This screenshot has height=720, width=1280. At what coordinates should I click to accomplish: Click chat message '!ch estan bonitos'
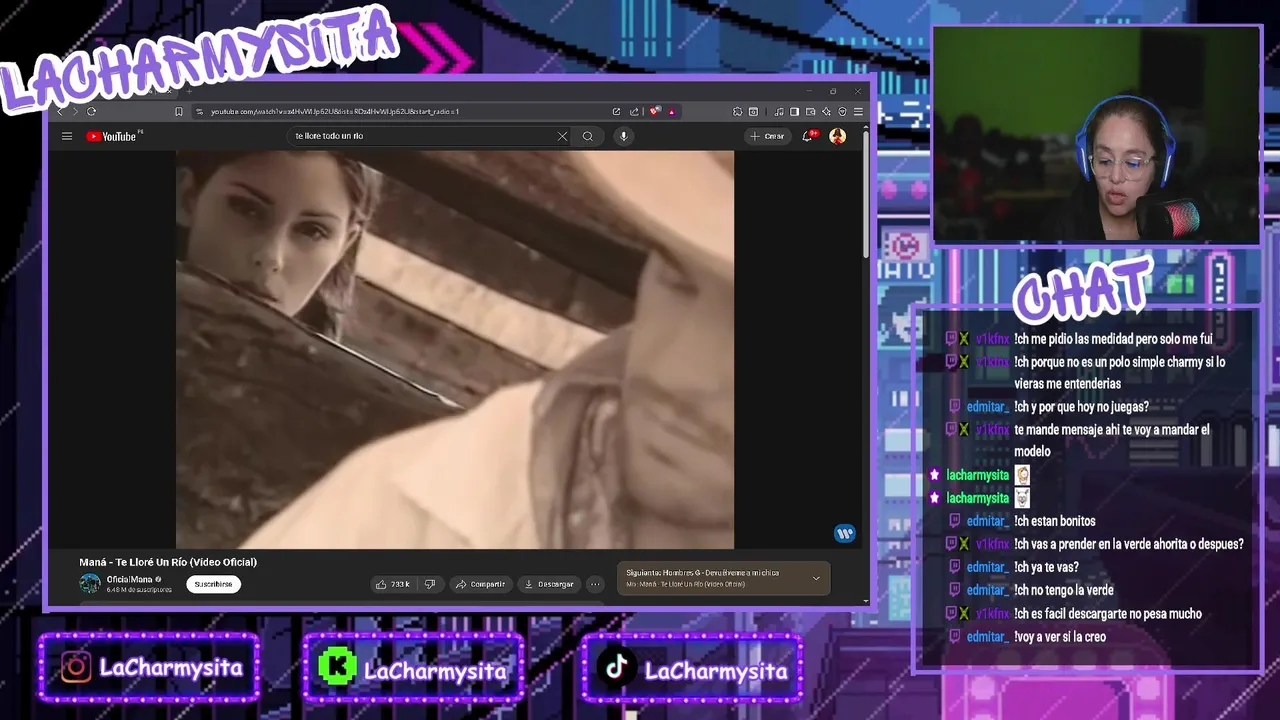click(x=1055, y=521)
